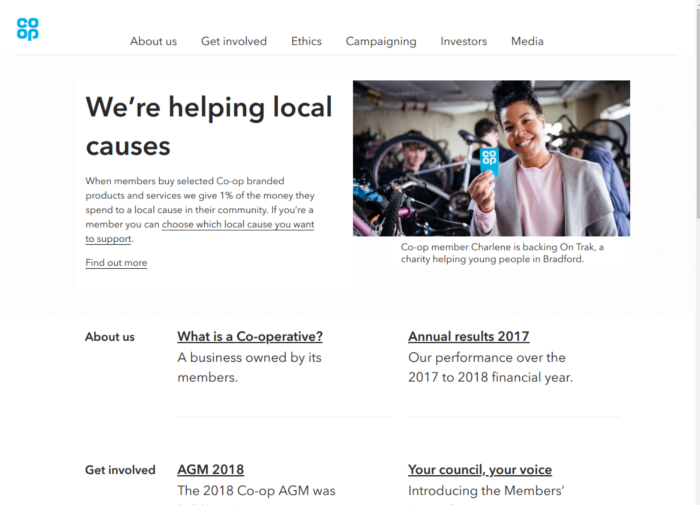Open the AGM 2018 link

tap(211, 470)
